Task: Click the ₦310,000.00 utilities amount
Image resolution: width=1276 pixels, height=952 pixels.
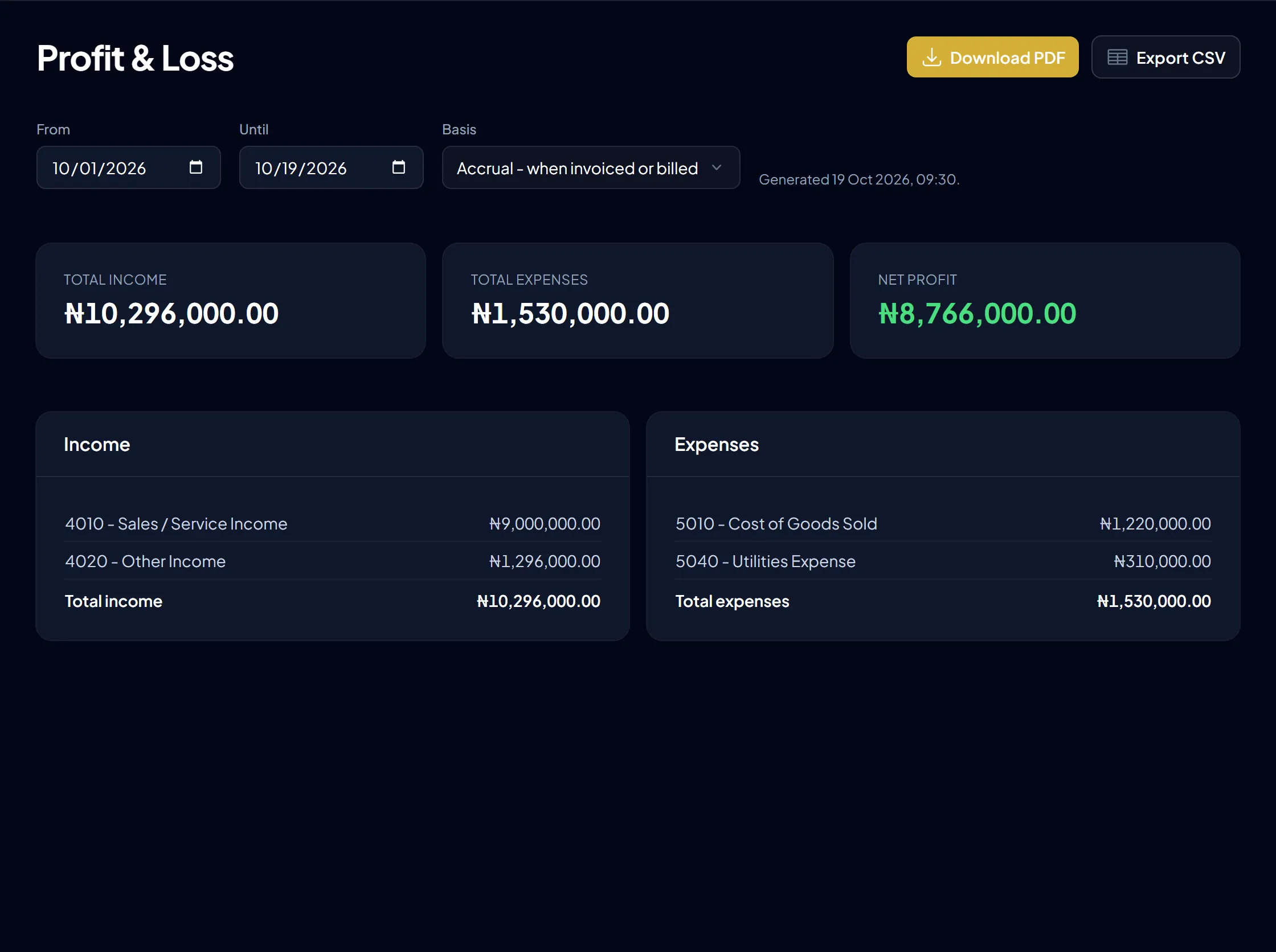Action: 1162,561
